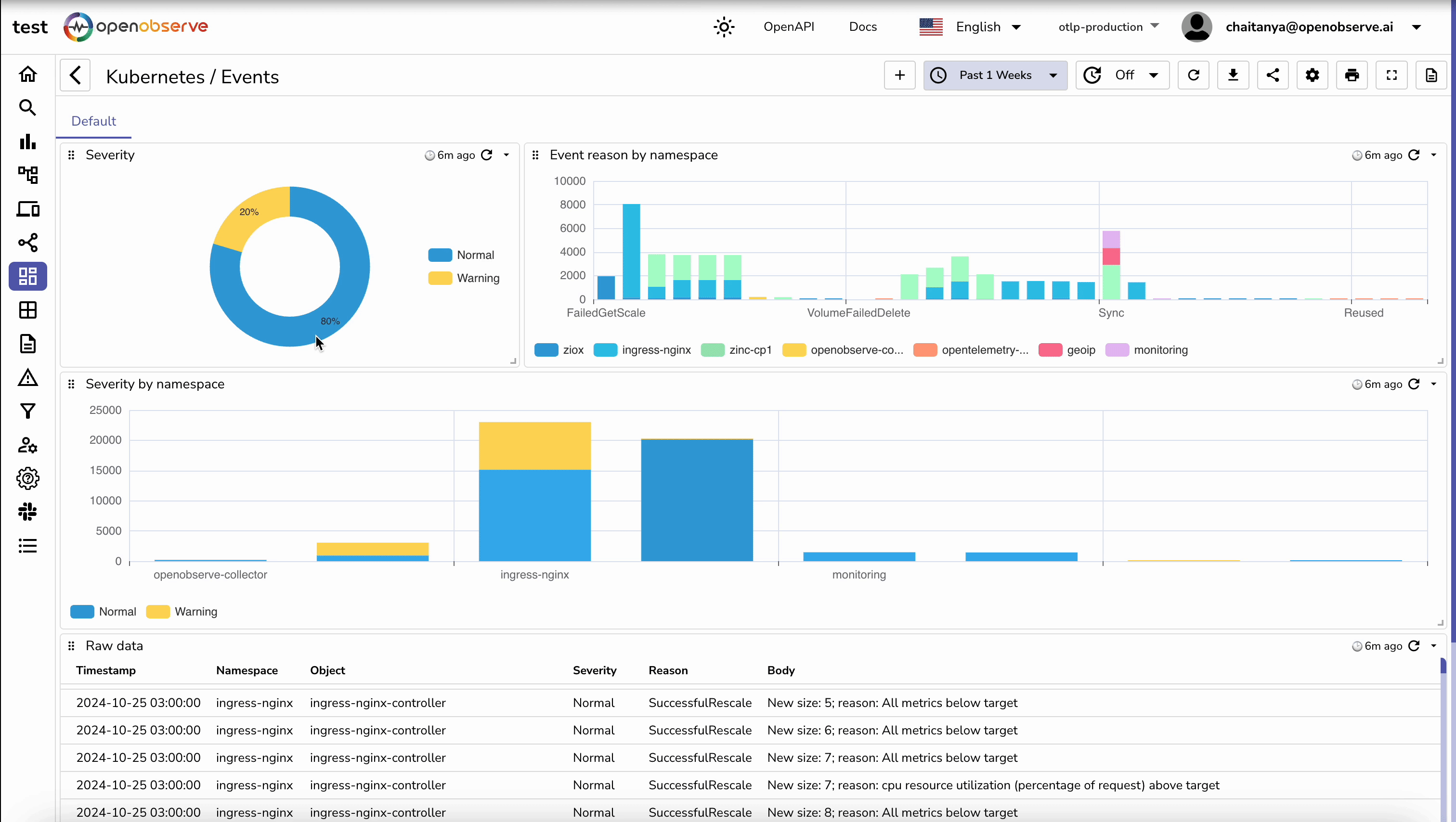Enter fullscreen mode for the dashboard

[1391, 75]
